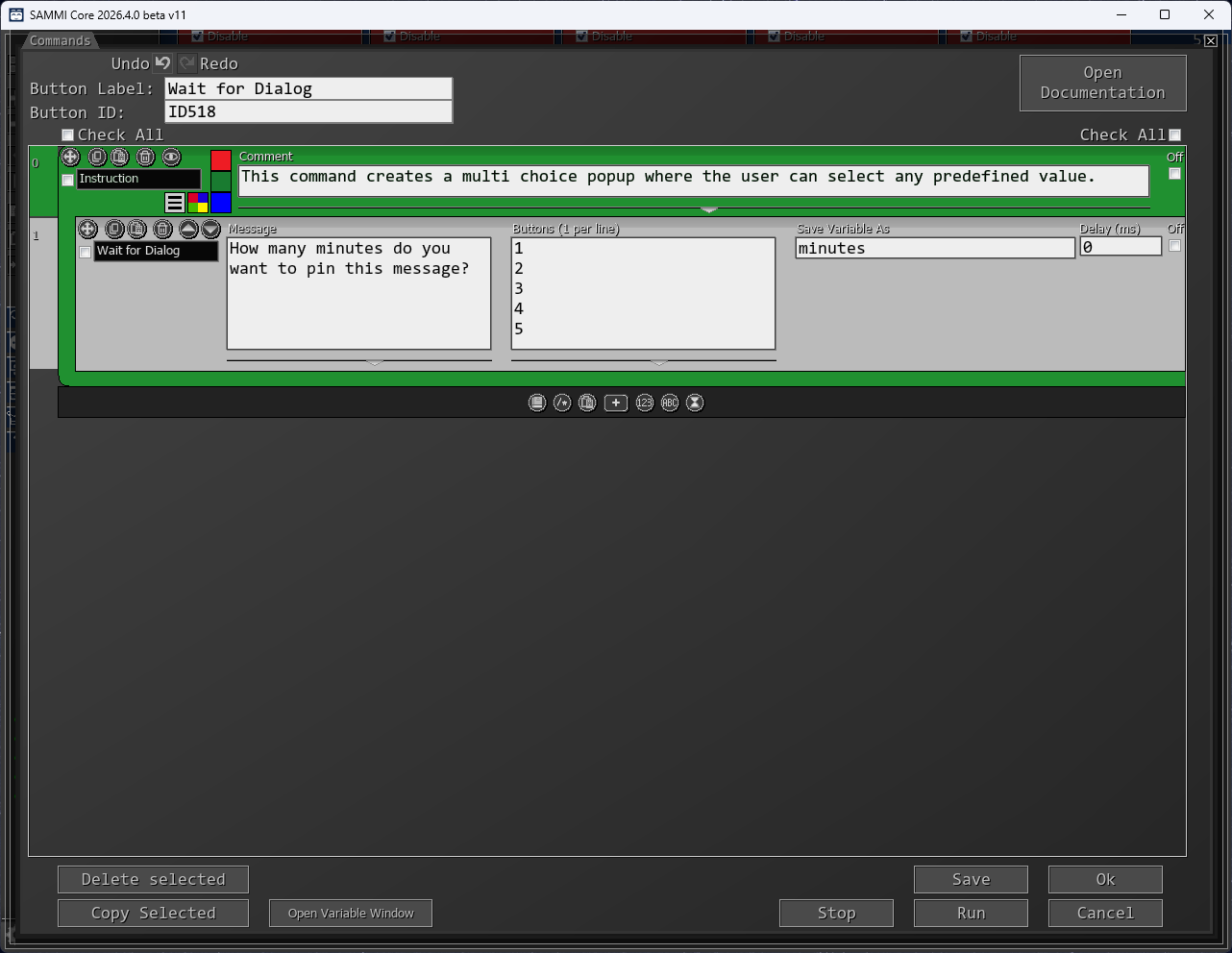Expand the Buttons list using its bottom arrow
The image size is (1232, 953).
[x=659, y=362]
